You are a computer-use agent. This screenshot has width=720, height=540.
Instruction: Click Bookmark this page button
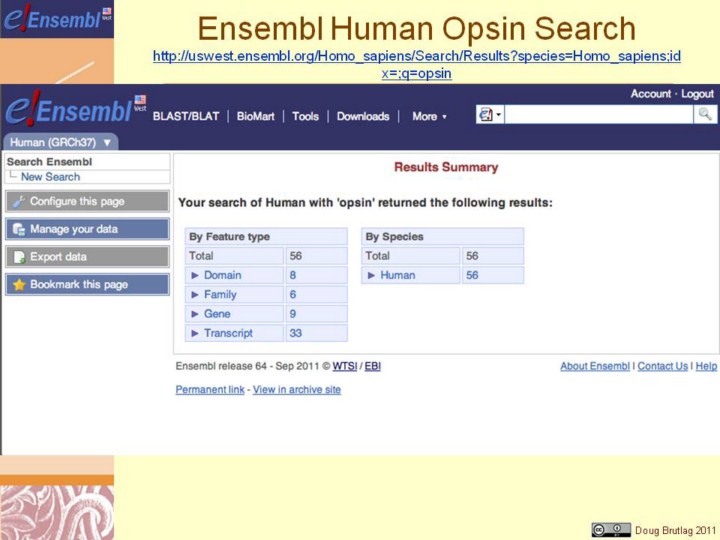[87, 284]
